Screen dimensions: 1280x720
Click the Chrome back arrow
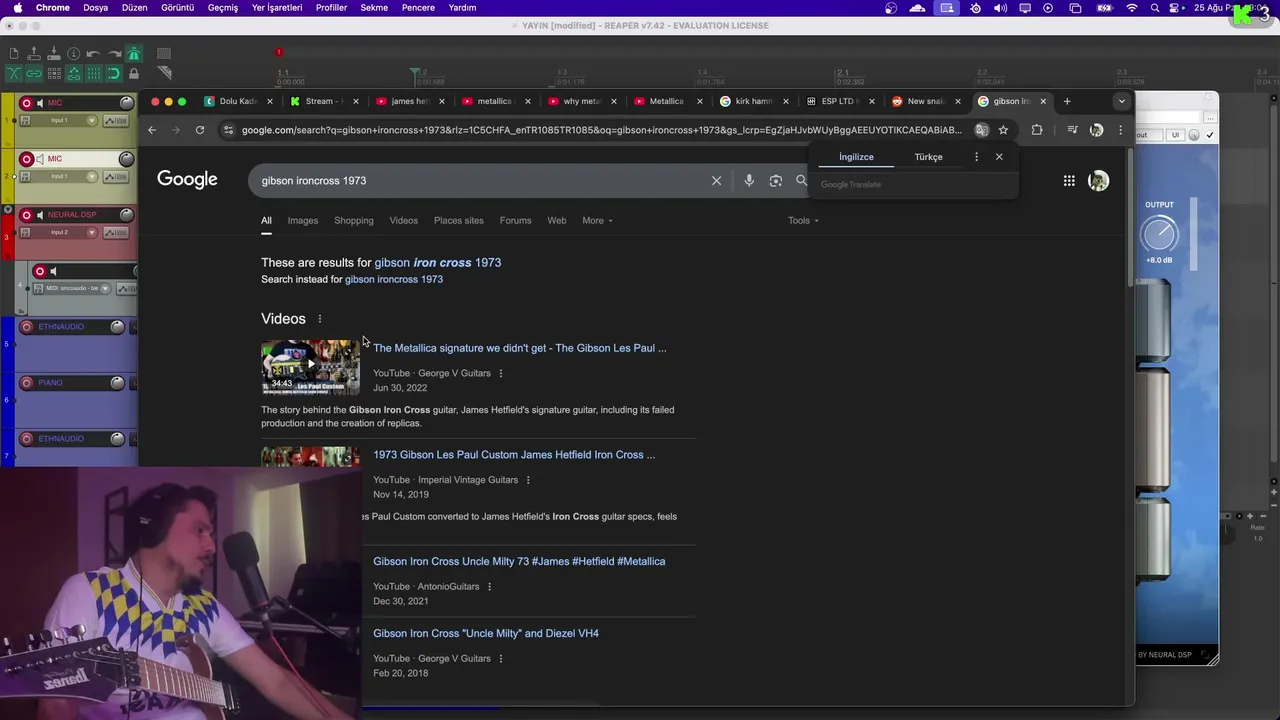[x=152, y=130]
